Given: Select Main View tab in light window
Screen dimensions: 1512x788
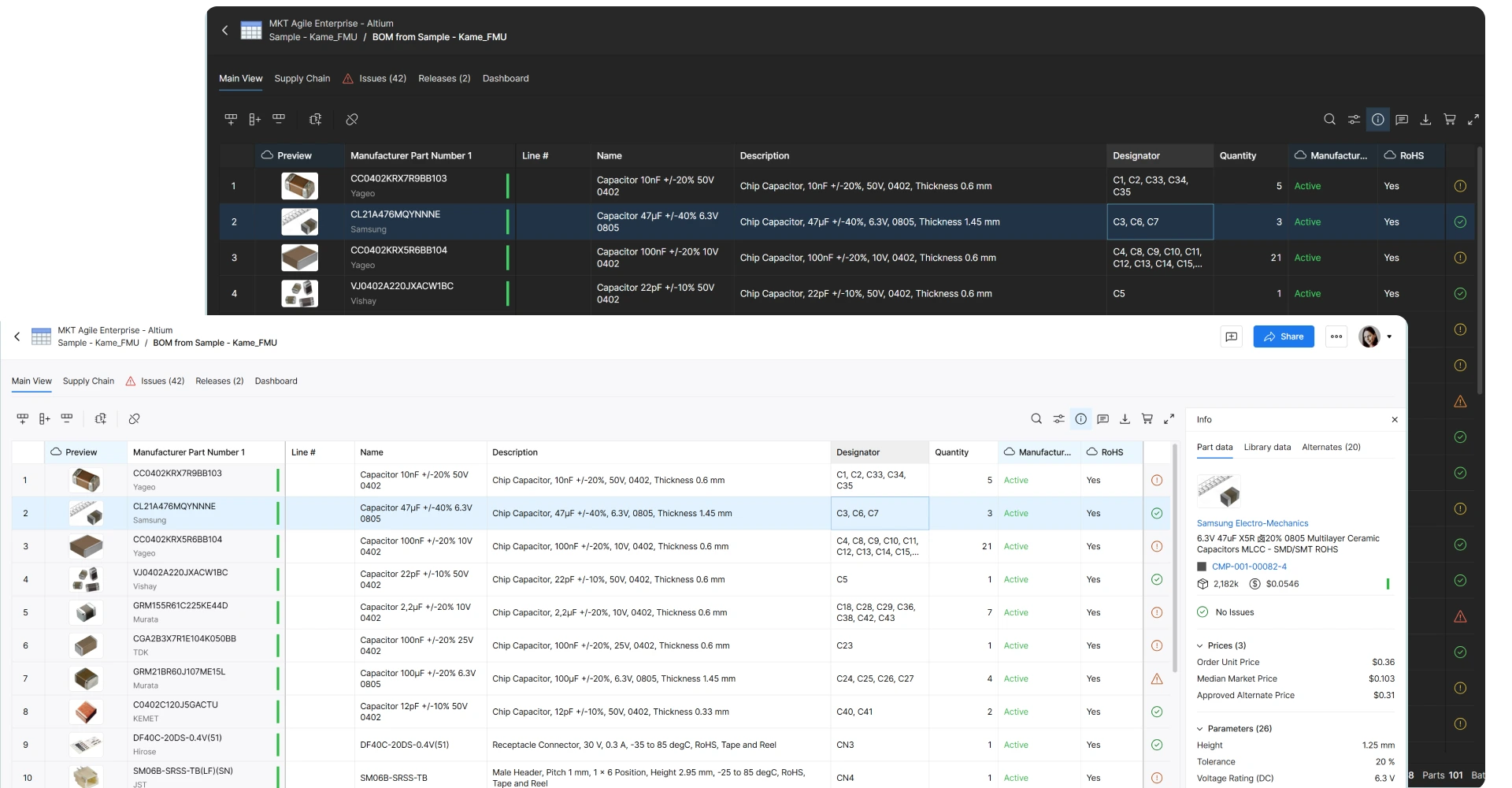Looking at the screenshot, I should click(31, 381).
